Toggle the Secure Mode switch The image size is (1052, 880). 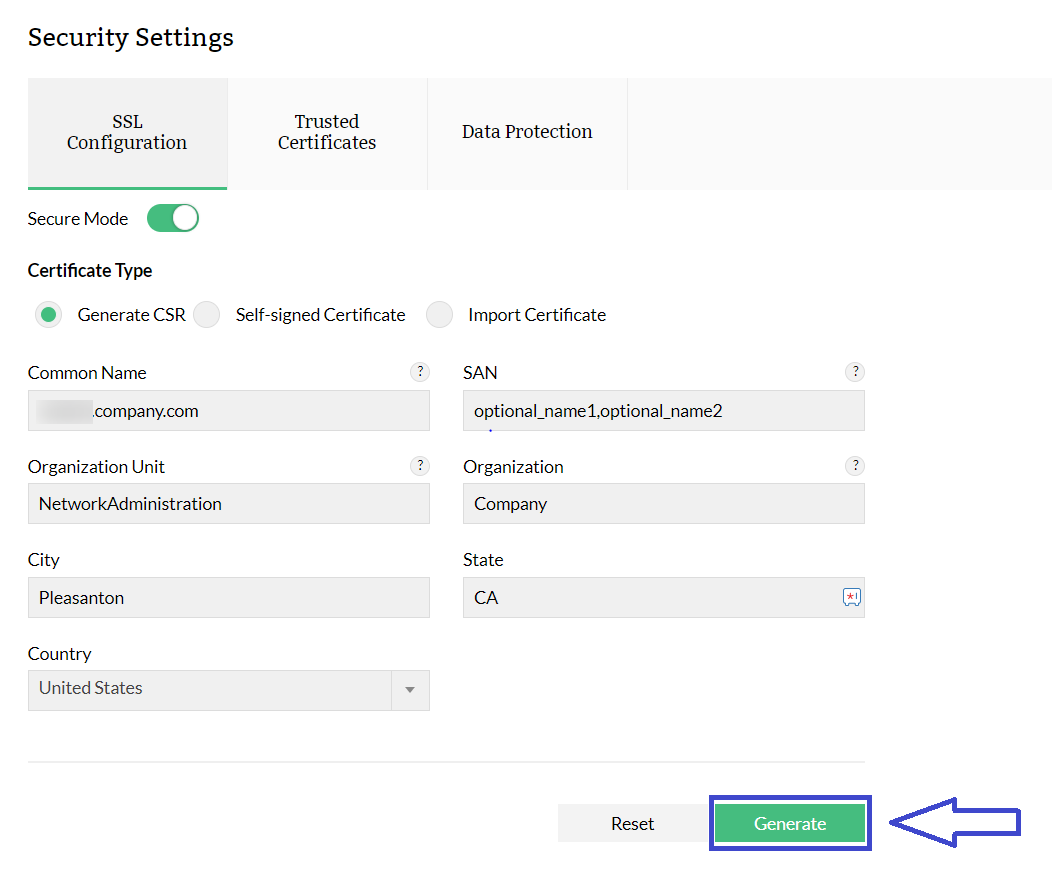(173, 218)
